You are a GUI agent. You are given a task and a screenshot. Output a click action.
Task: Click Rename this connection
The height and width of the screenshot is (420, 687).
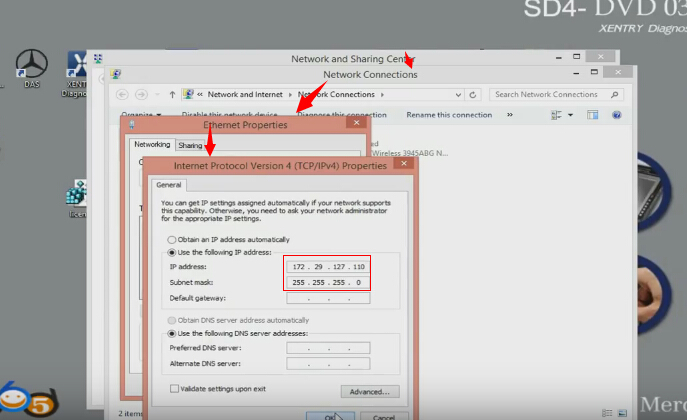click(450, 116)
